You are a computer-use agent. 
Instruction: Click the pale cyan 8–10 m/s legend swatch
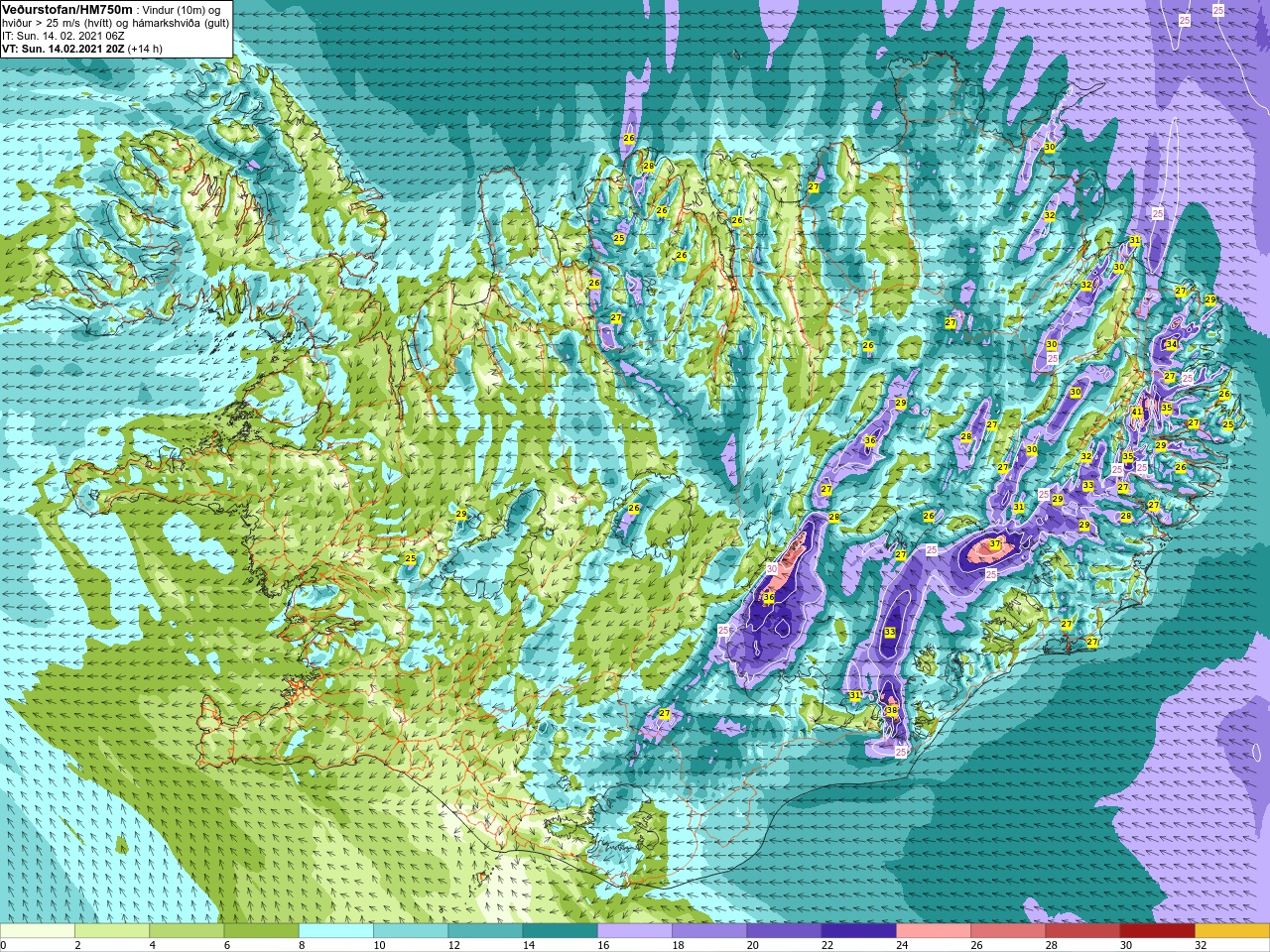tap(336, 931)
